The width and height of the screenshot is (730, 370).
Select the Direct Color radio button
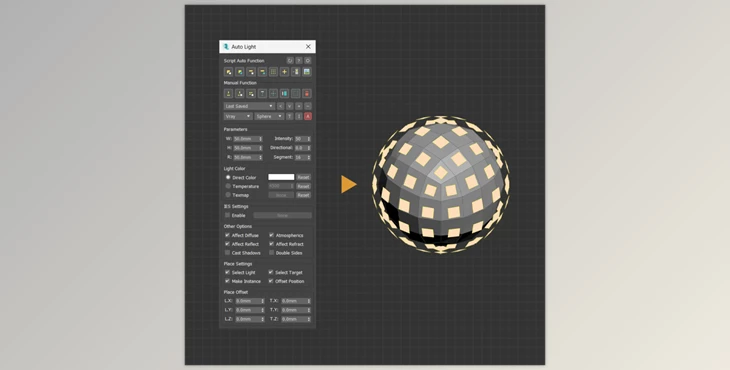coord(228,177)
